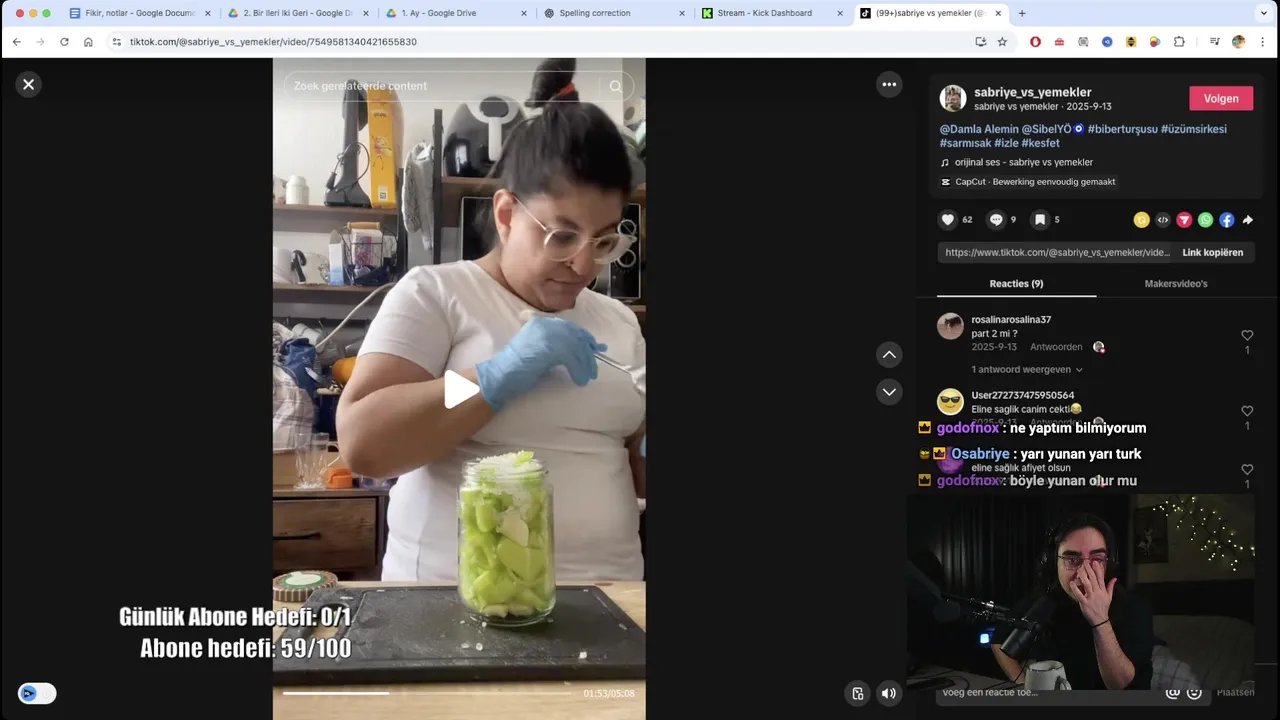This screenshot has width=1280, height=720.
Task: Click the search magnifier icon in video
Action: (616, 86)
